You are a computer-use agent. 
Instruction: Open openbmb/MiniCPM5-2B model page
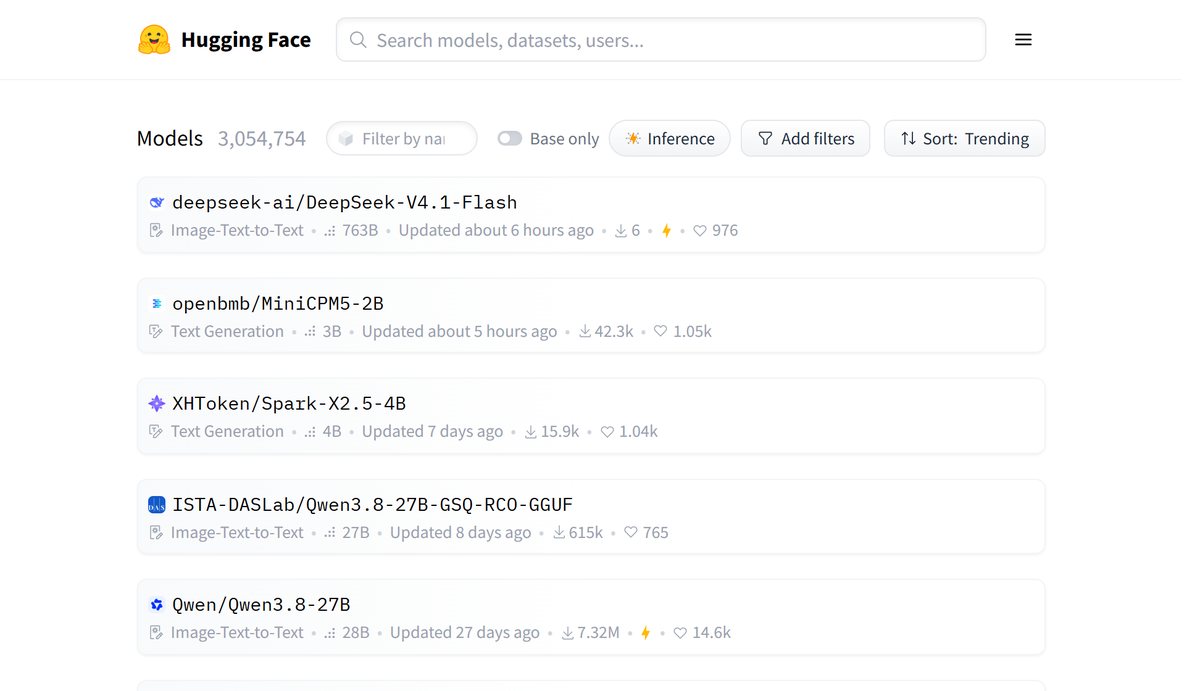tap(278, 304)
